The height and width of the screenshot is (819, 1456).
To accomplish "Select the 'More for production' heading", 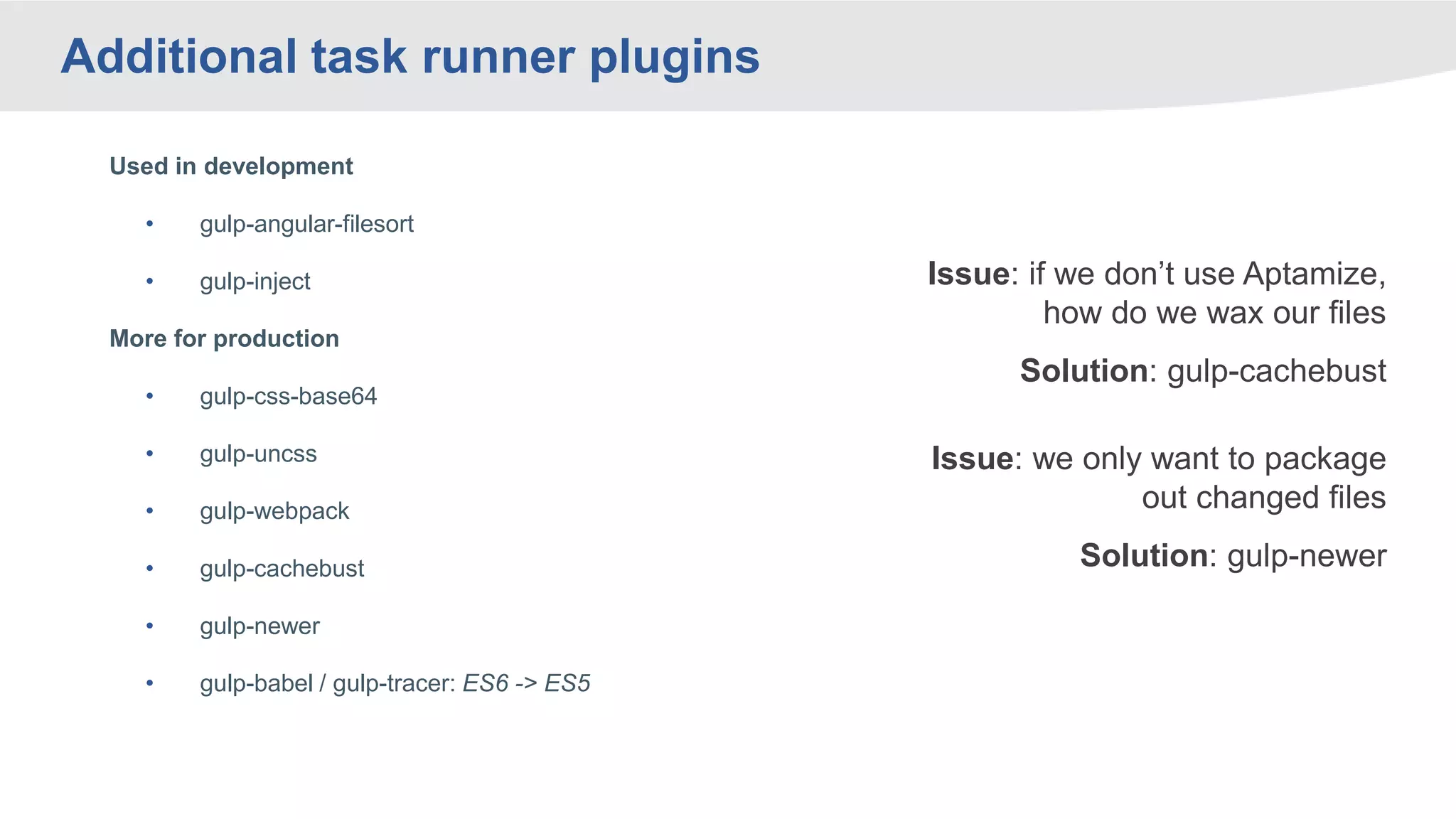I will 224,338.
